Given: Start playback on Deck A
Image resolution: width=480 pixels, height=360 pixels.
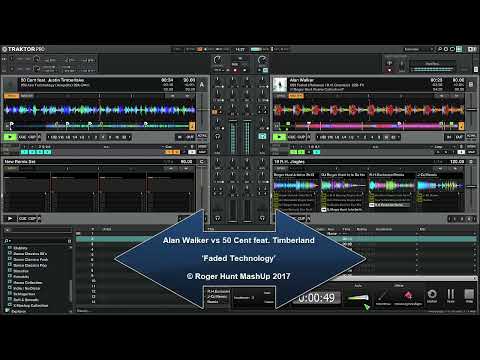Looking at the screenshot, I should [x=10, y=137].
